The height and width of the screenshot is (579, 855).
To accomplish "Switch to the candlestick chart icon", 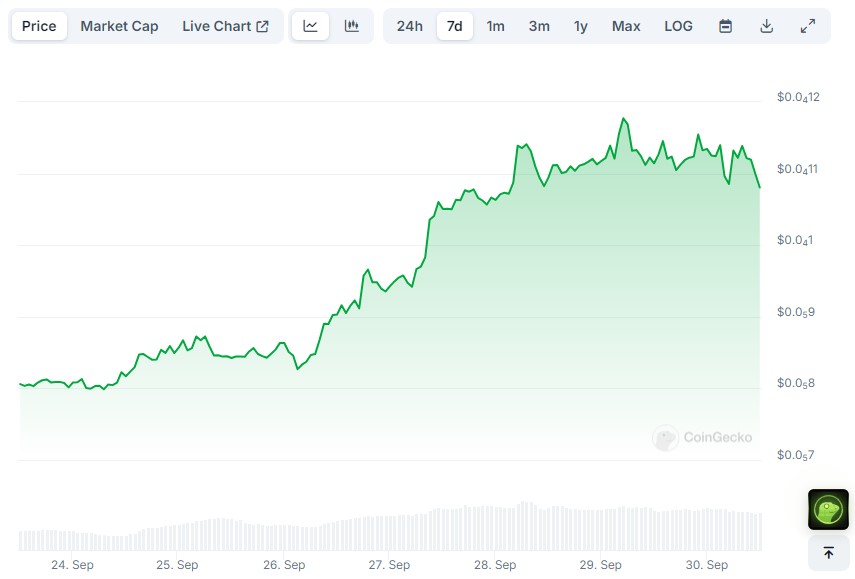I will pos(352,26).
